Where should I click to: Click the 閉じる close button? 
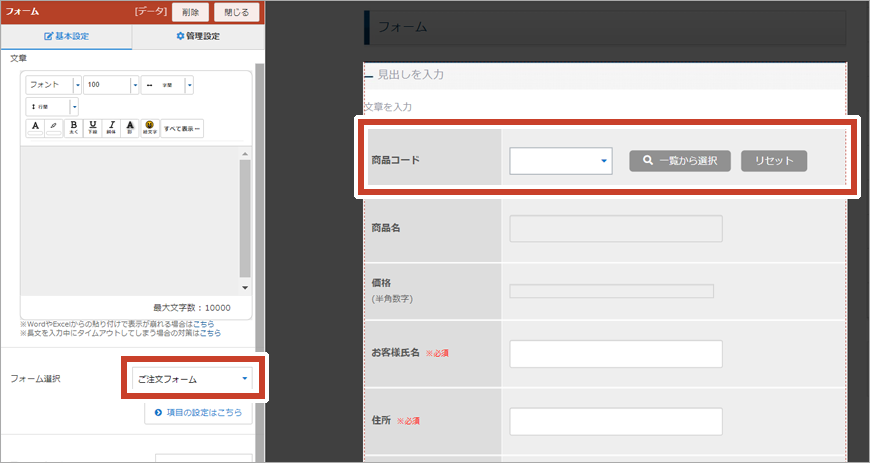tap(236, 12)
